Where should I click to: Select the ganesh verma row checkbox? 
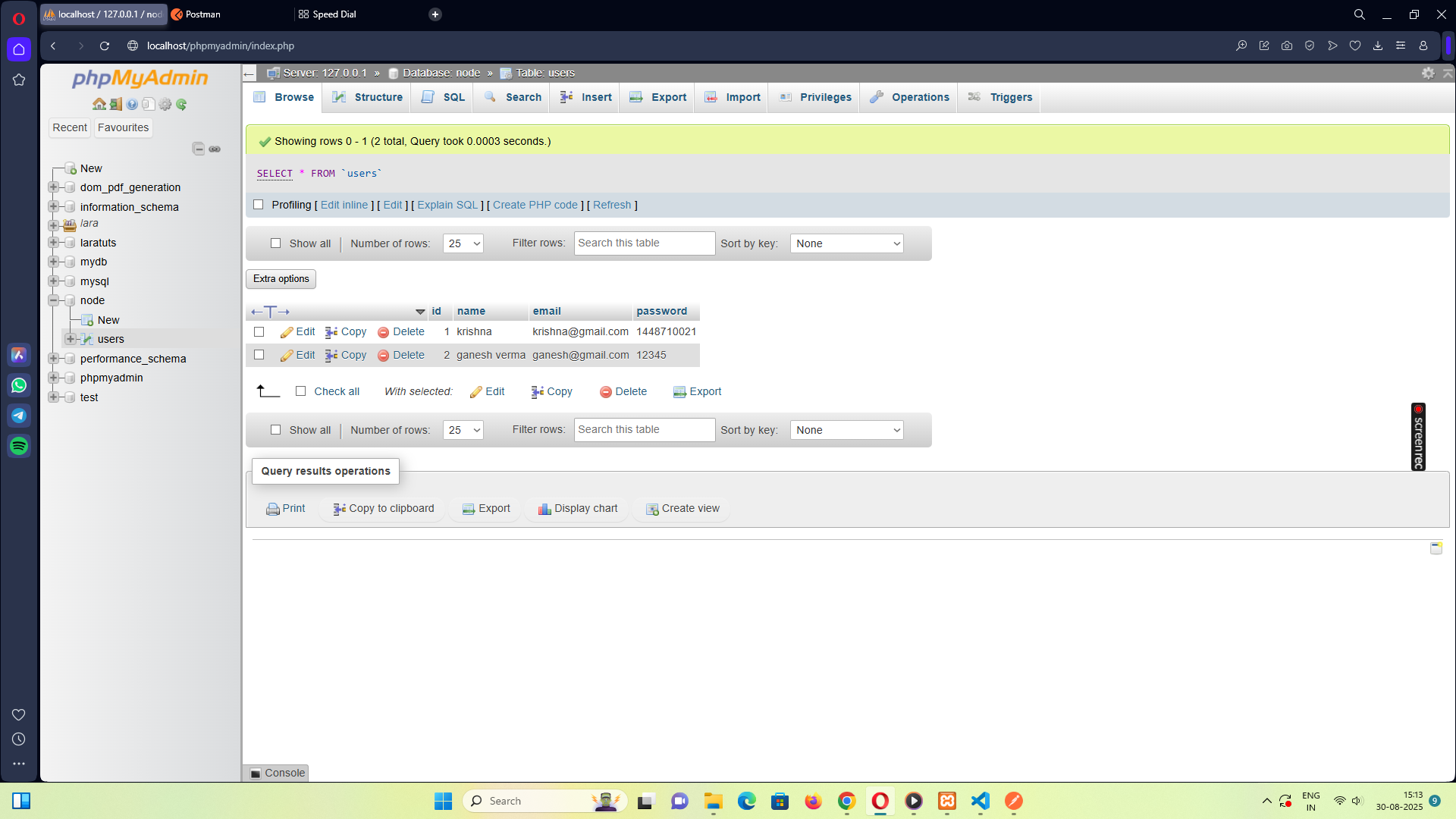coord(259,355)
